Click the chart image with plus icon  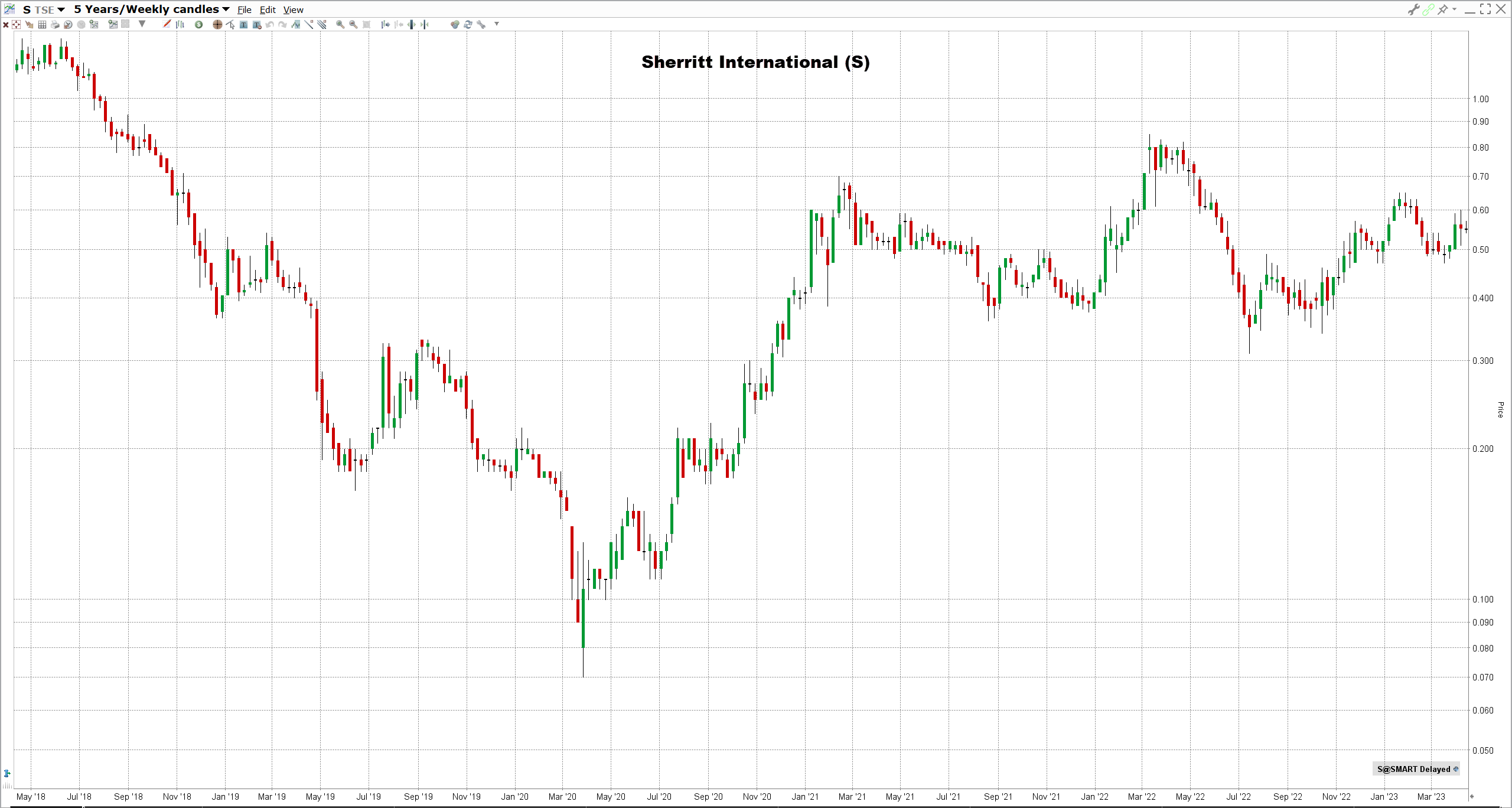point(113,24)
